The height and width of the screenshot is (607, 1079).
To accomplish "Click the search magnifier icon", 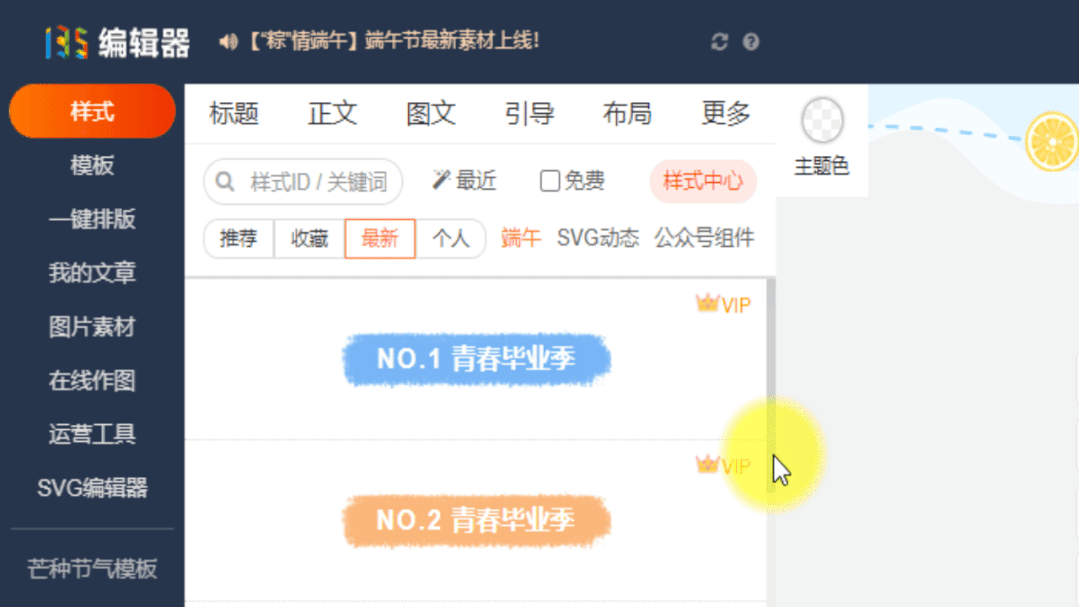I will point(224,182).
